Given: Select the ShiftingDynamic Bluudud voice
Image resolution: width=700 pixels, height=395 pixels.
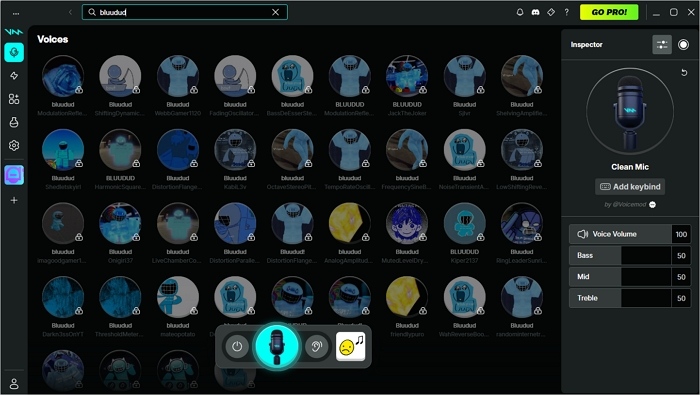Looking at the screenshot, I should 120,76.
